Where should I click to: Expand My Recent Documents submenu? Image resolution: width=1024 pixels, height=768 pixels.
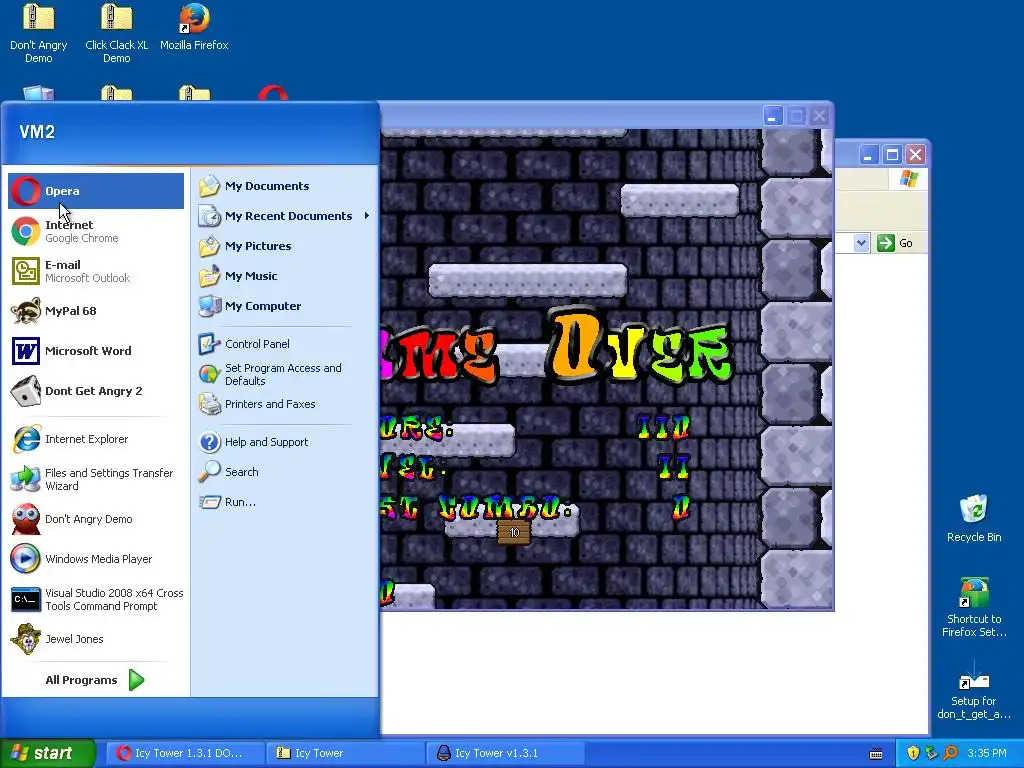click(285, 216)
